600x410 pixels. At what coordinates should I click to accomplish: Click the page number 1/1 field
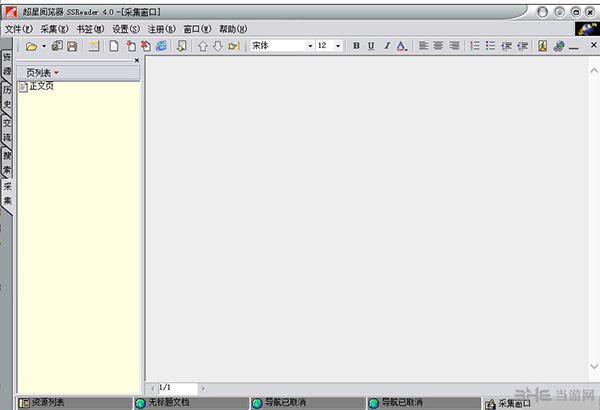pos(176,387)
